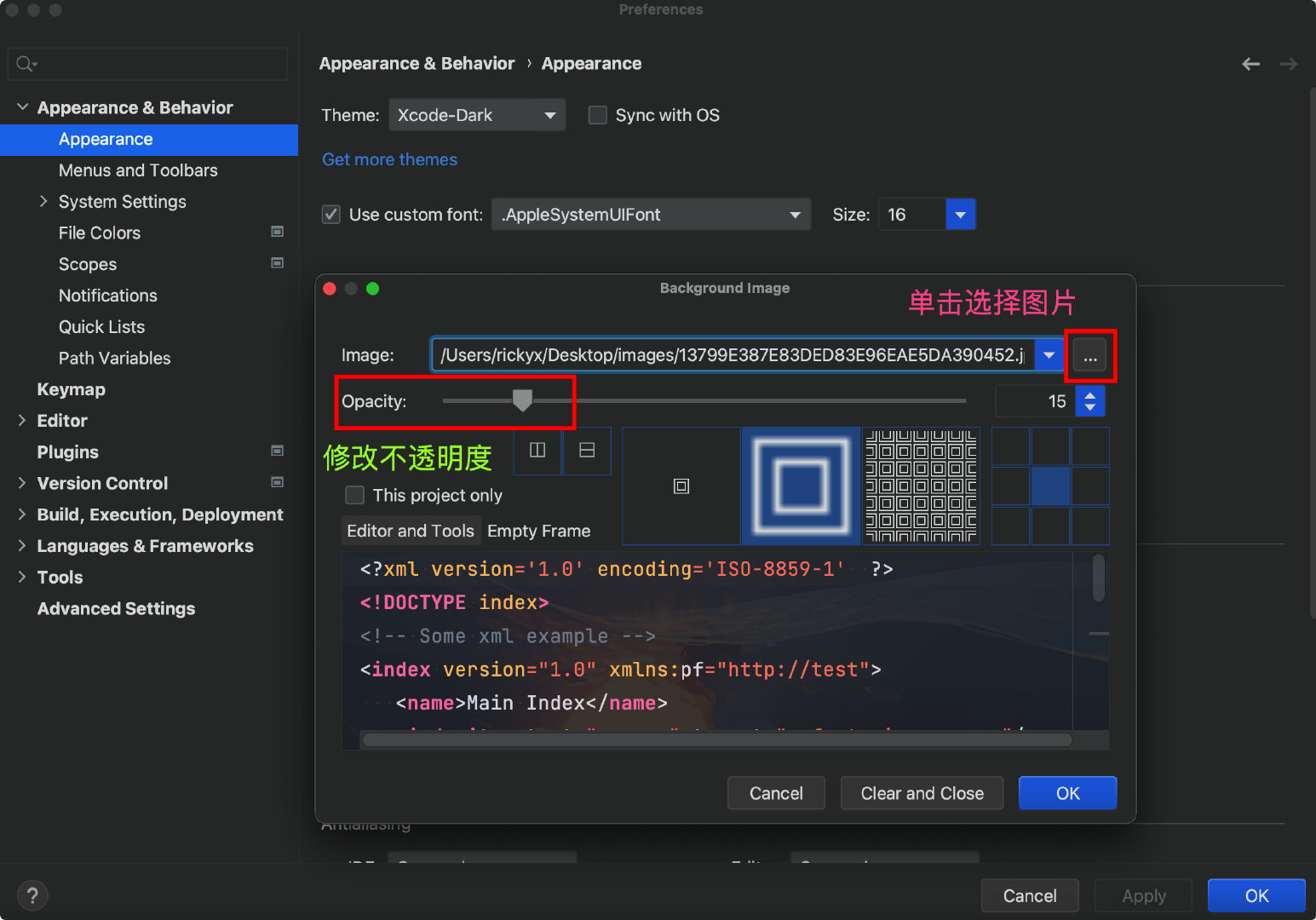
Task: Expand Build, Execution, Deployment node
Action: coord(22,515)
